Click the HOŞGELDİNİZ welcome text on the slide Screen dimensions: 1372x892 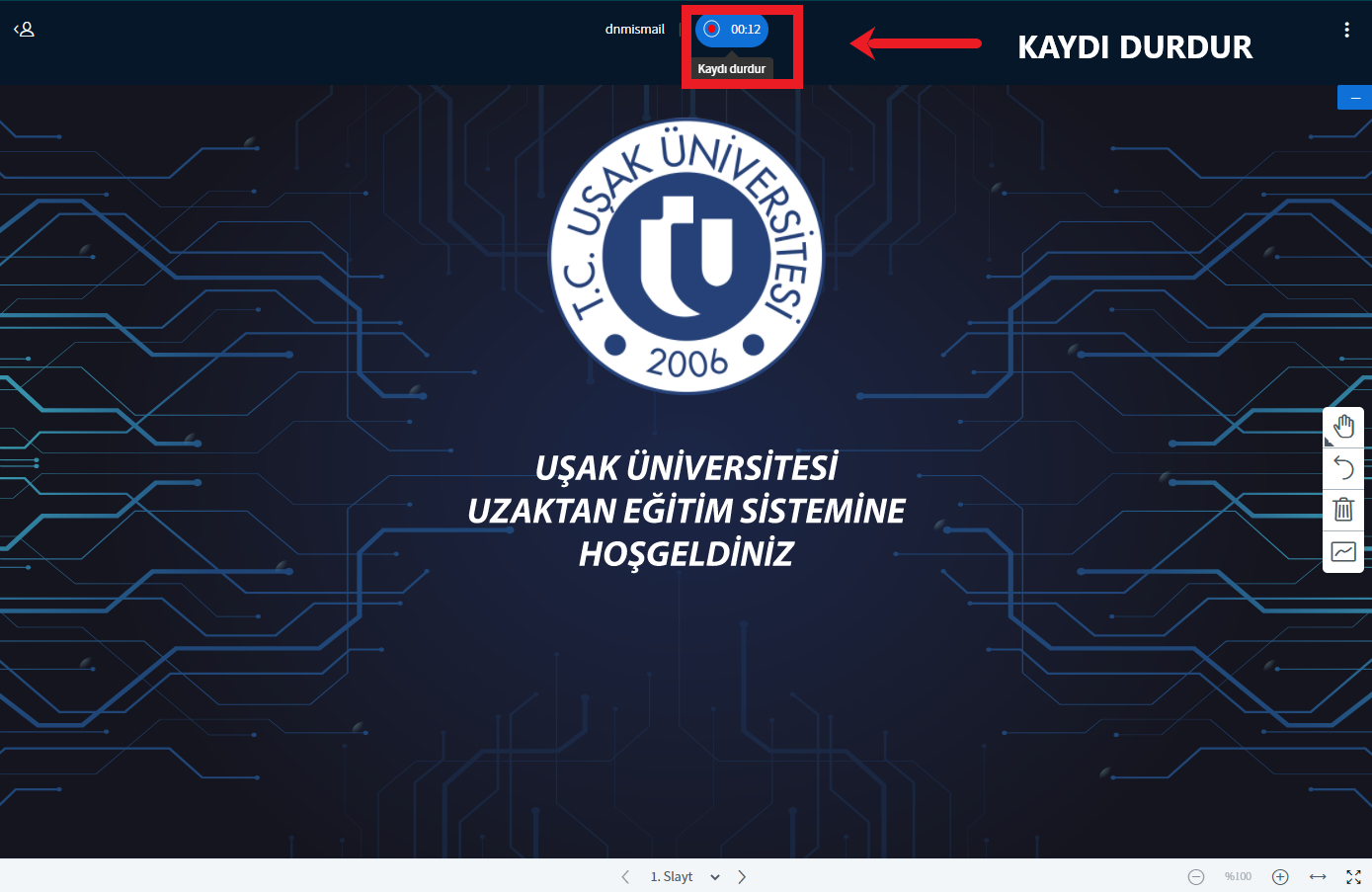pyautogui.click(x=686, y=553)
